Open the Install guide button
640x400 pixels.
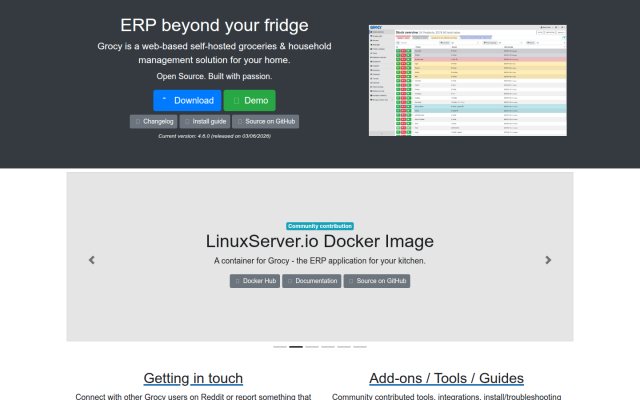click(204, 122)
